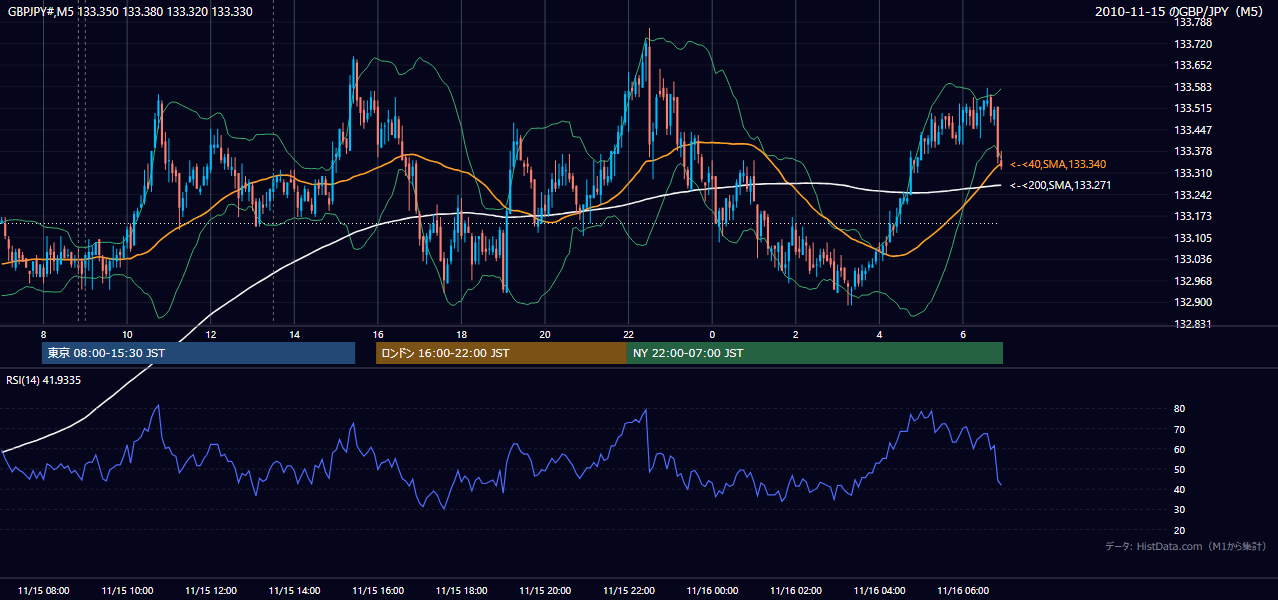Image resolution: width=1278 pixels, height=600 pixels.
Task: Click the 133.788 price axis label
Action: point(1193,22)
